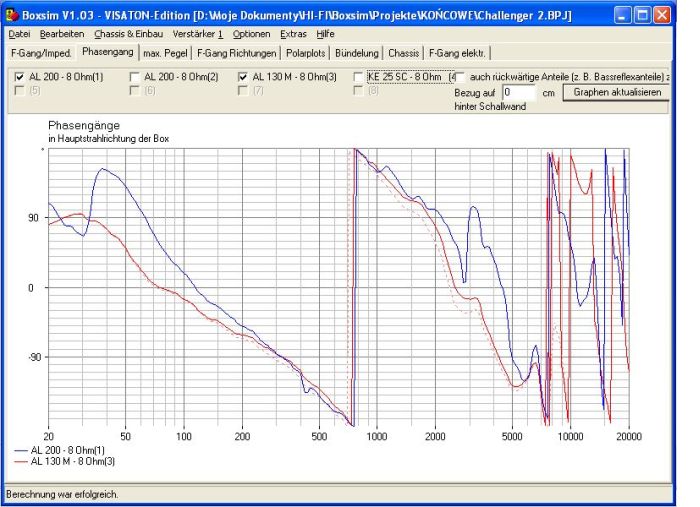Open the F-Gang Richtungen tab
The width and height of the screenshot is (700, 507).
[237, 53]
